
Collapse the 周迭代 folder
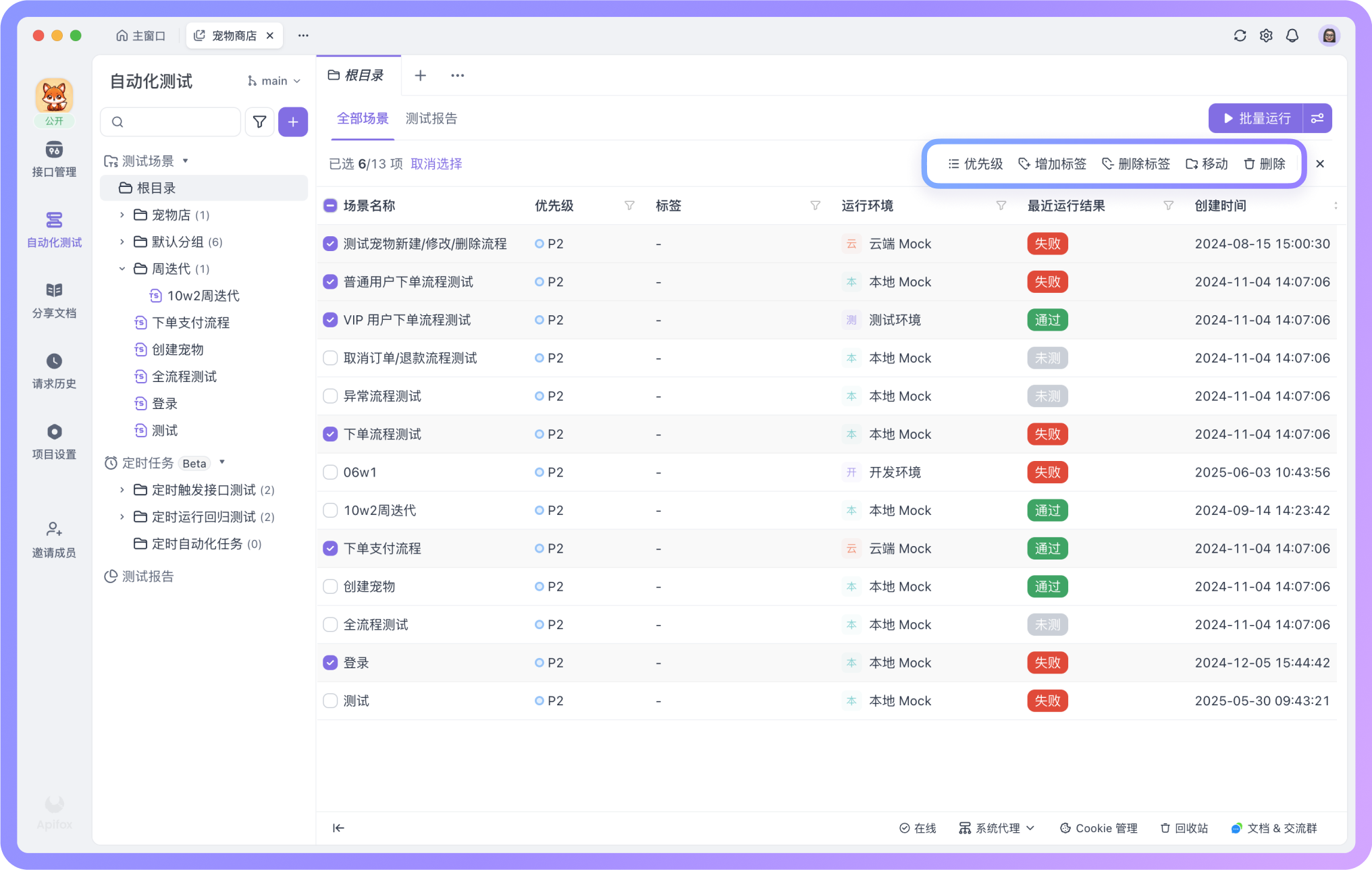[122, 269]
